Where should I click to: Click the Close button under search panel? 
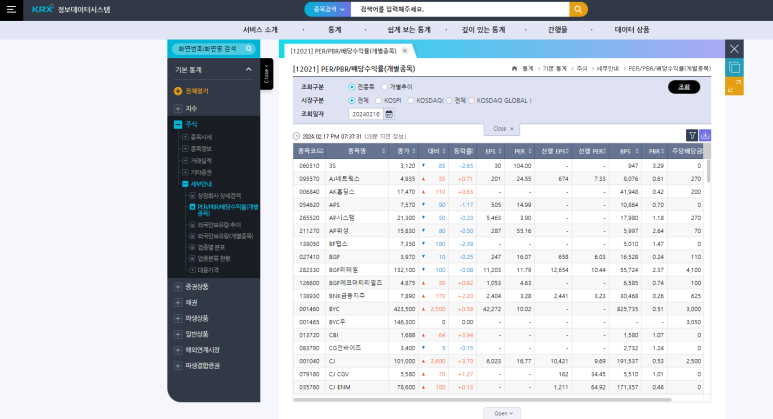[502, 129]
